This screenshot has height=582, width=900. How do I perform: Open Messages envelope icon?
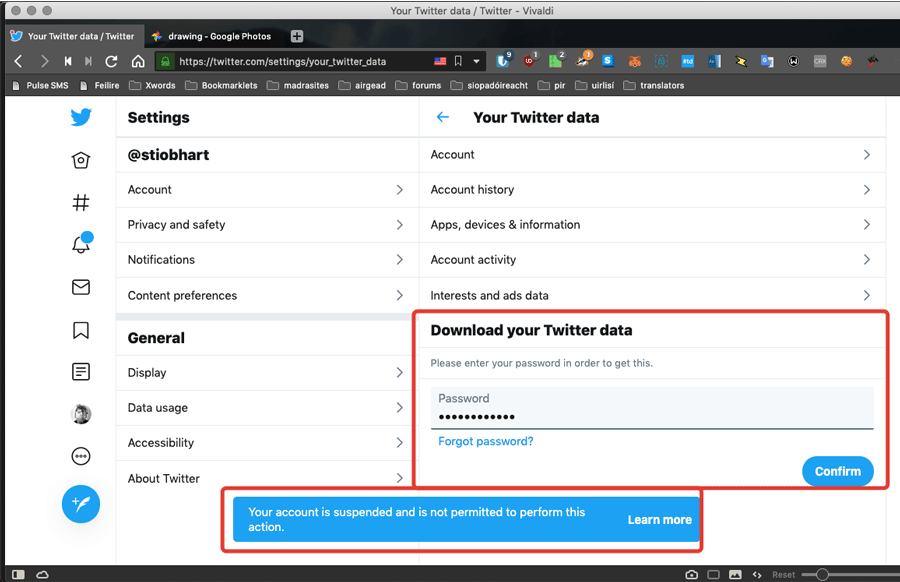pos(81,287)
